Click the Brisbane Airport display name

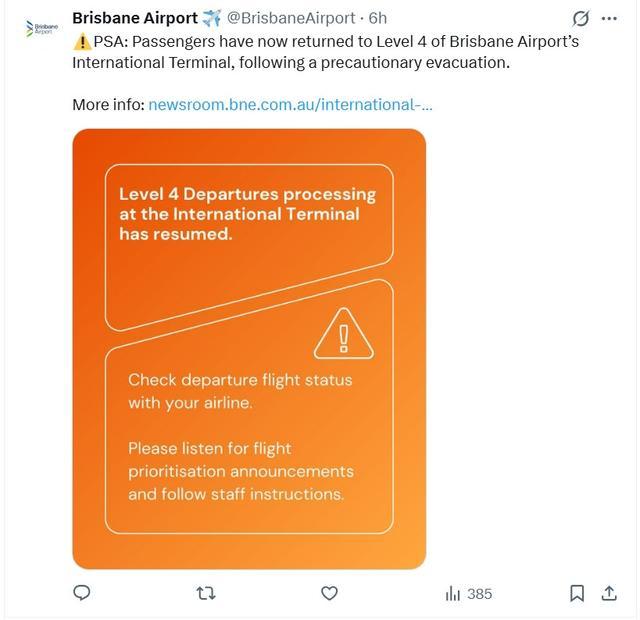coord(135,18)
